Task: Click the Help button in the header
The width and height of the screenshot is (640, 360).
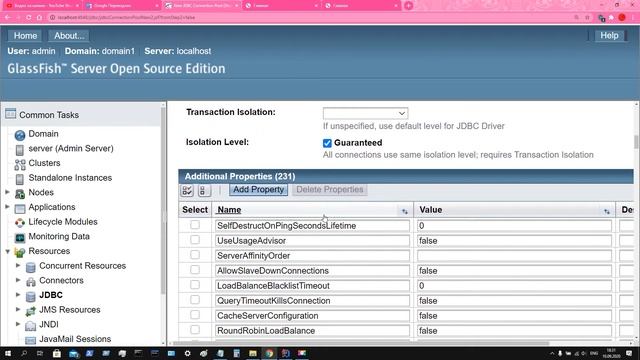Action: point(609,36)
